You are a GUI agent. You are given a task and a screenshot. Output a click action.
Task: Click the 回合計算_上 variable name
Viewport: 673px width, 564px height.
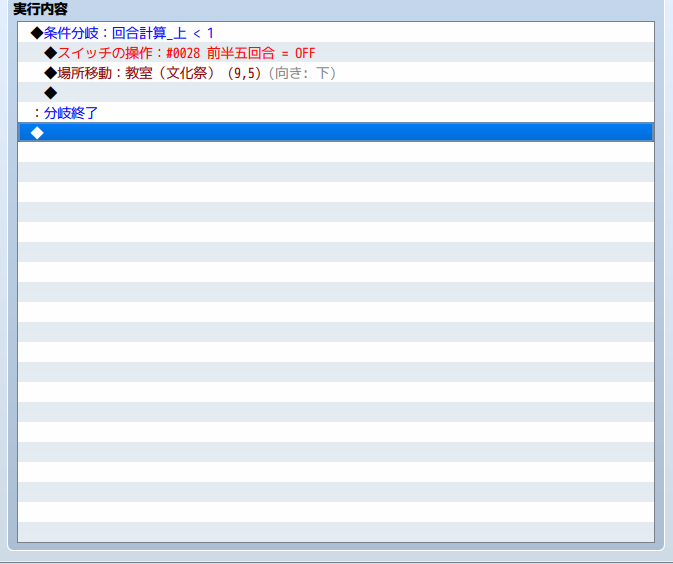[149, 33]
